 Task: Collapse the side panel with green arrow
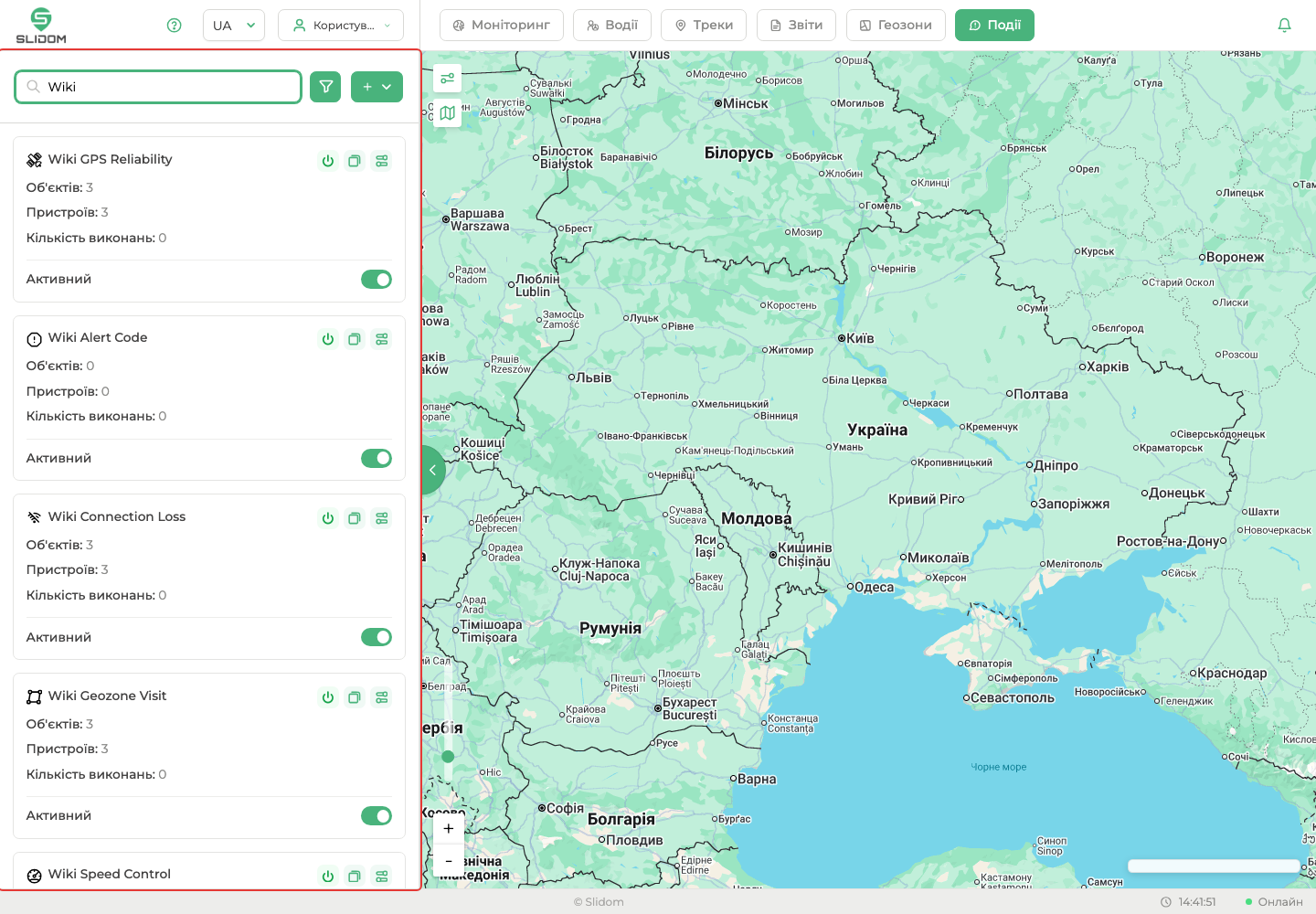coord(433,470)
